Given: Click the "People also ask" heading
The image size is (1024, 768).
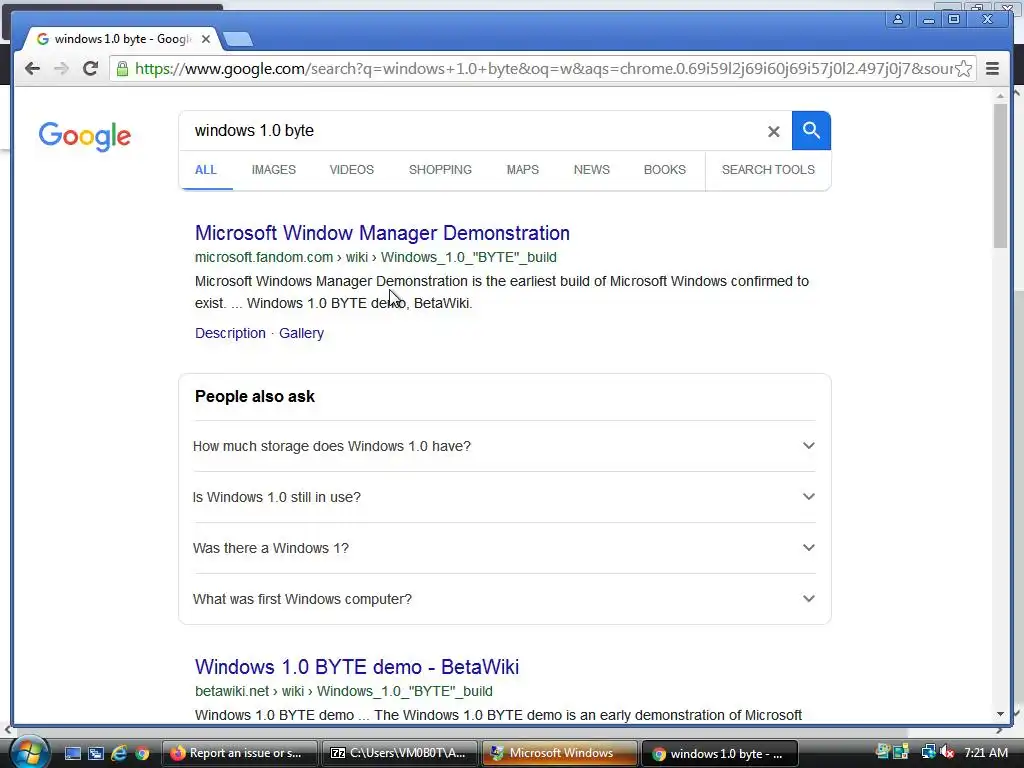Looking at the screenshot, I should [255, 396].
